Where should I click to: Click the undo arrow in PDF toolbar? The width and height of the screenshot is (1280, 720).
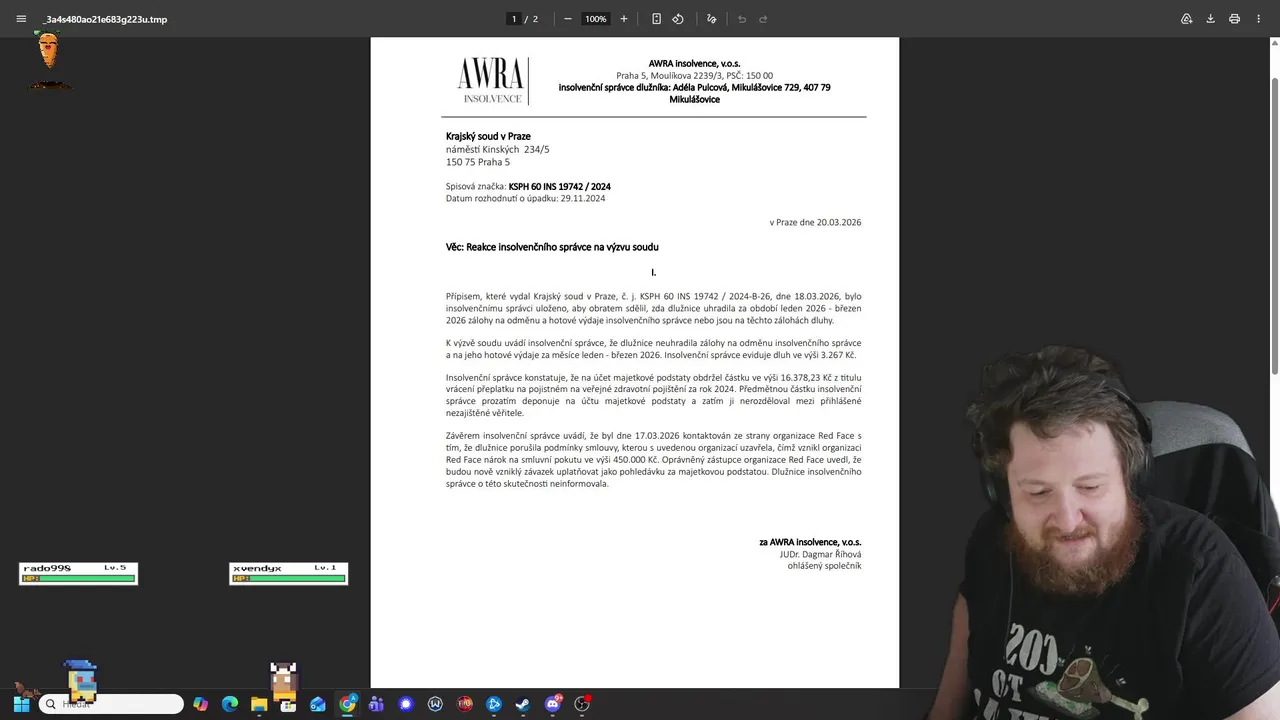[x=741, y=19]
